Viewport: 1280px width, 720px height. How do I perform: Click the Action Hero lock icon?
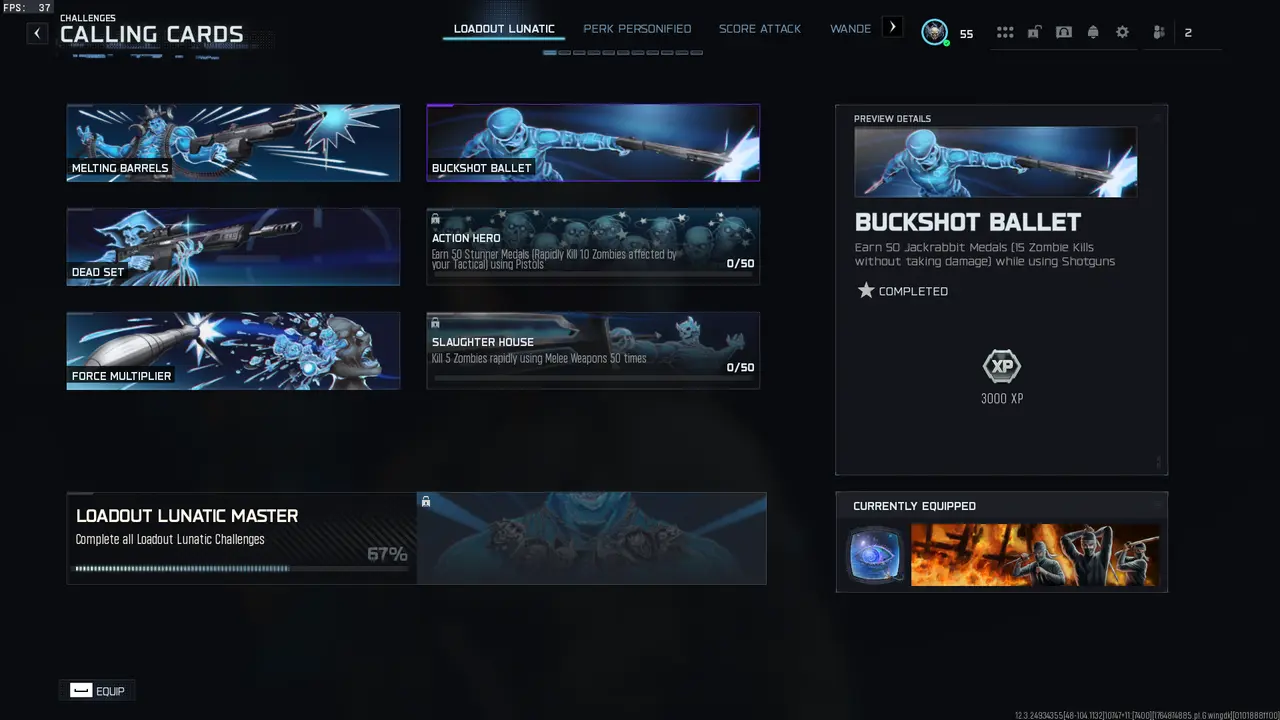click(435, 219)
